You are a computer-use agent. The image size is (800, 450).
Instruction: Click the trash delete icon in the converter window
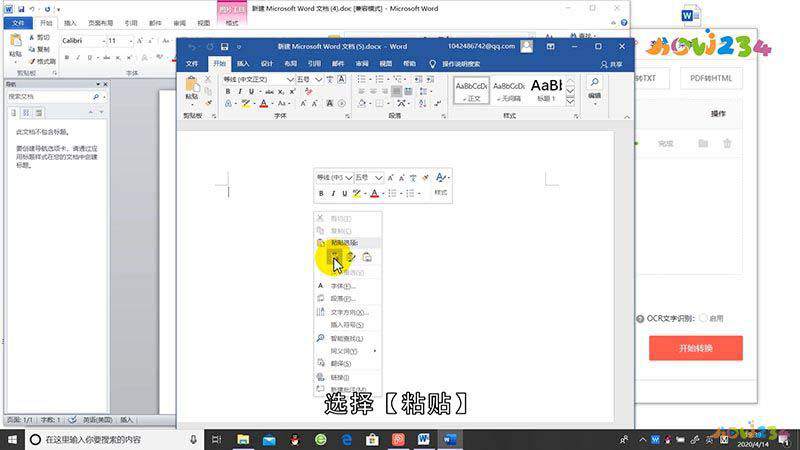[x=727, y=143]
